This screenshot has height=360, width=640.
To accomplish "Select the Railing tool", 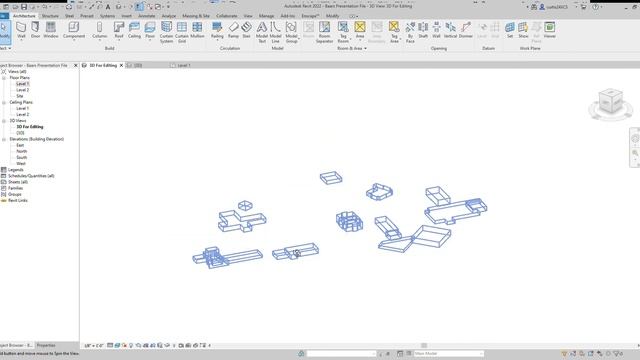I will click(x=217, y=30).
